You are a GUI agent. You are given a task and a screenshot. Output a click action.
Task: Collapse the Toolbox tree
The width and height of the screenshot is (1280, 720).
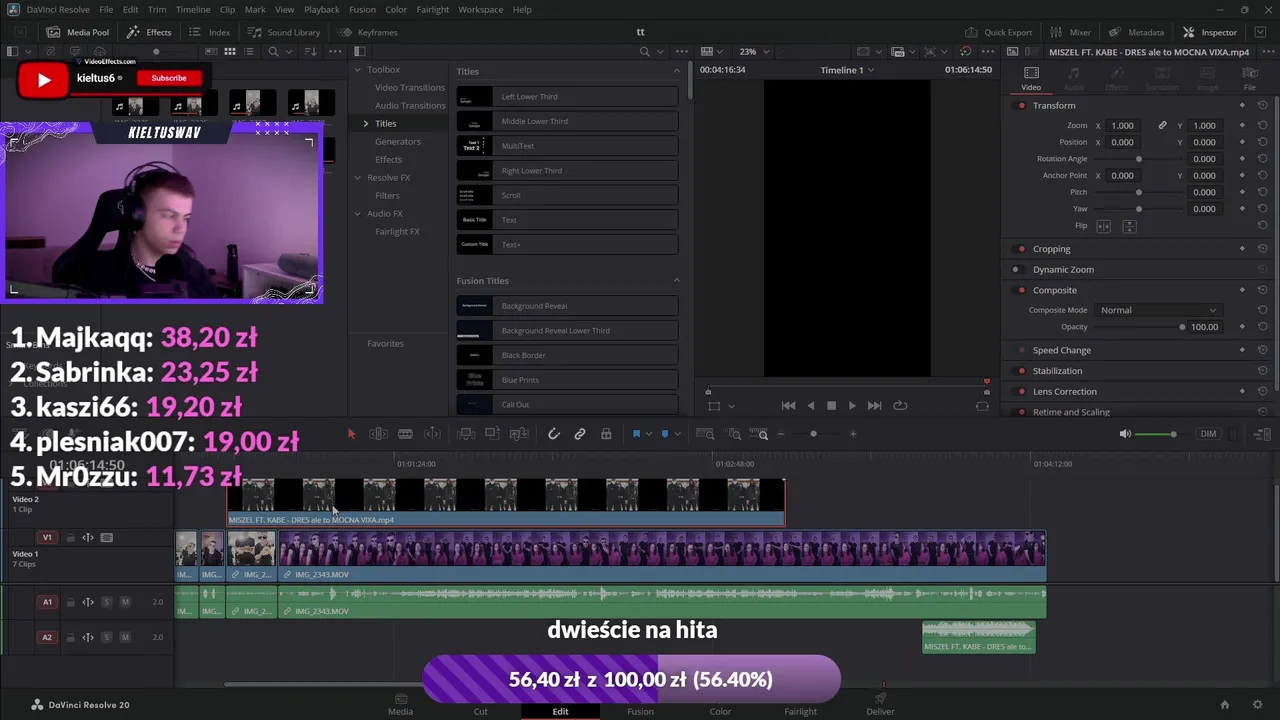(x=358, y=70)
